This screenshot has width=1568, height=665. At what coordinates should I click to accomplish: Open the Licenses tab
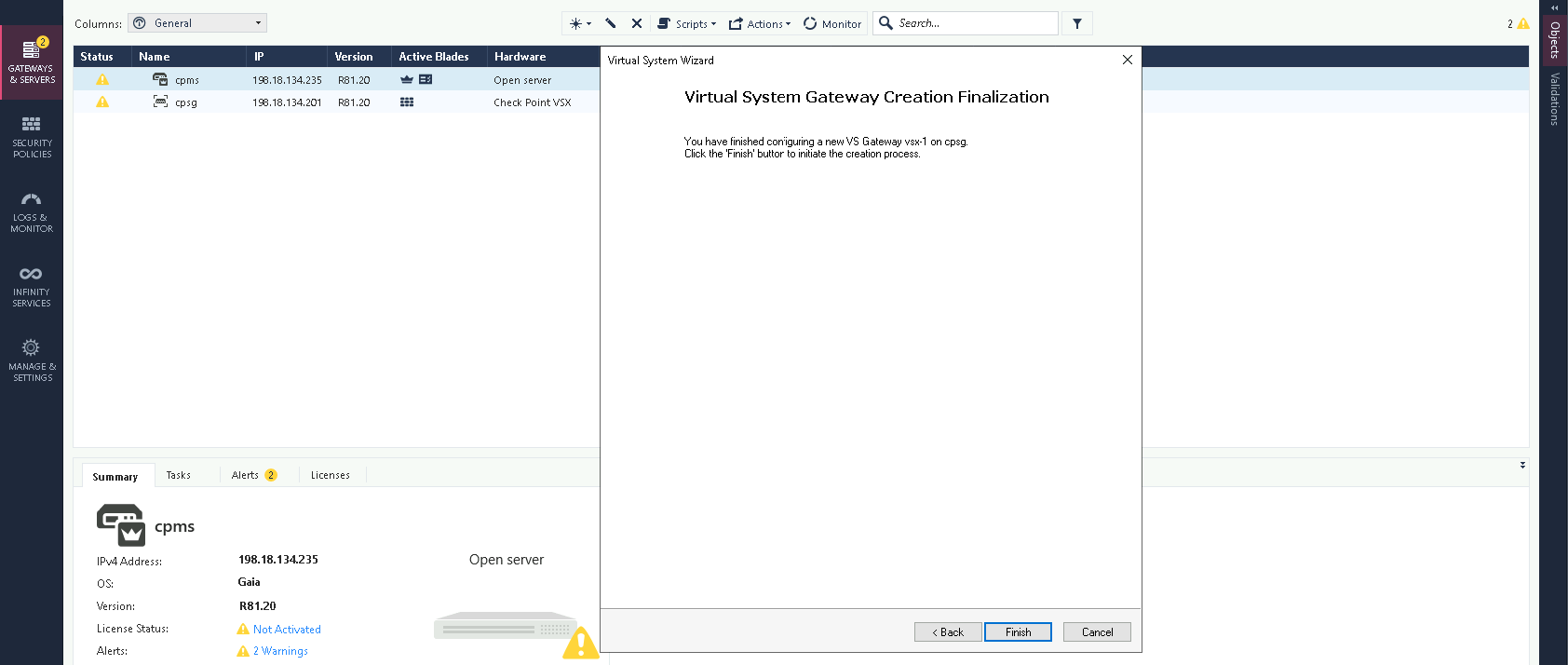[330, 475]
